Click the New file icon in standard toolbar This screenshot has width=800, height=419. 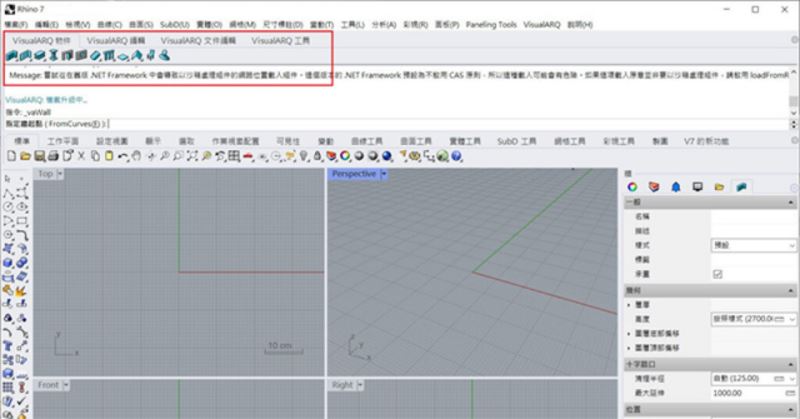(11, 156)
